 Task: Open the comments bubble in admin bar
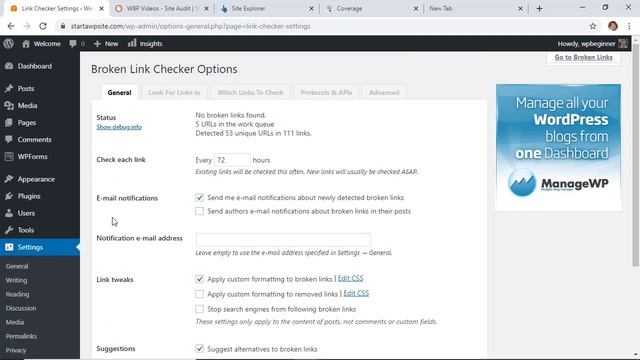click(77, 44)
